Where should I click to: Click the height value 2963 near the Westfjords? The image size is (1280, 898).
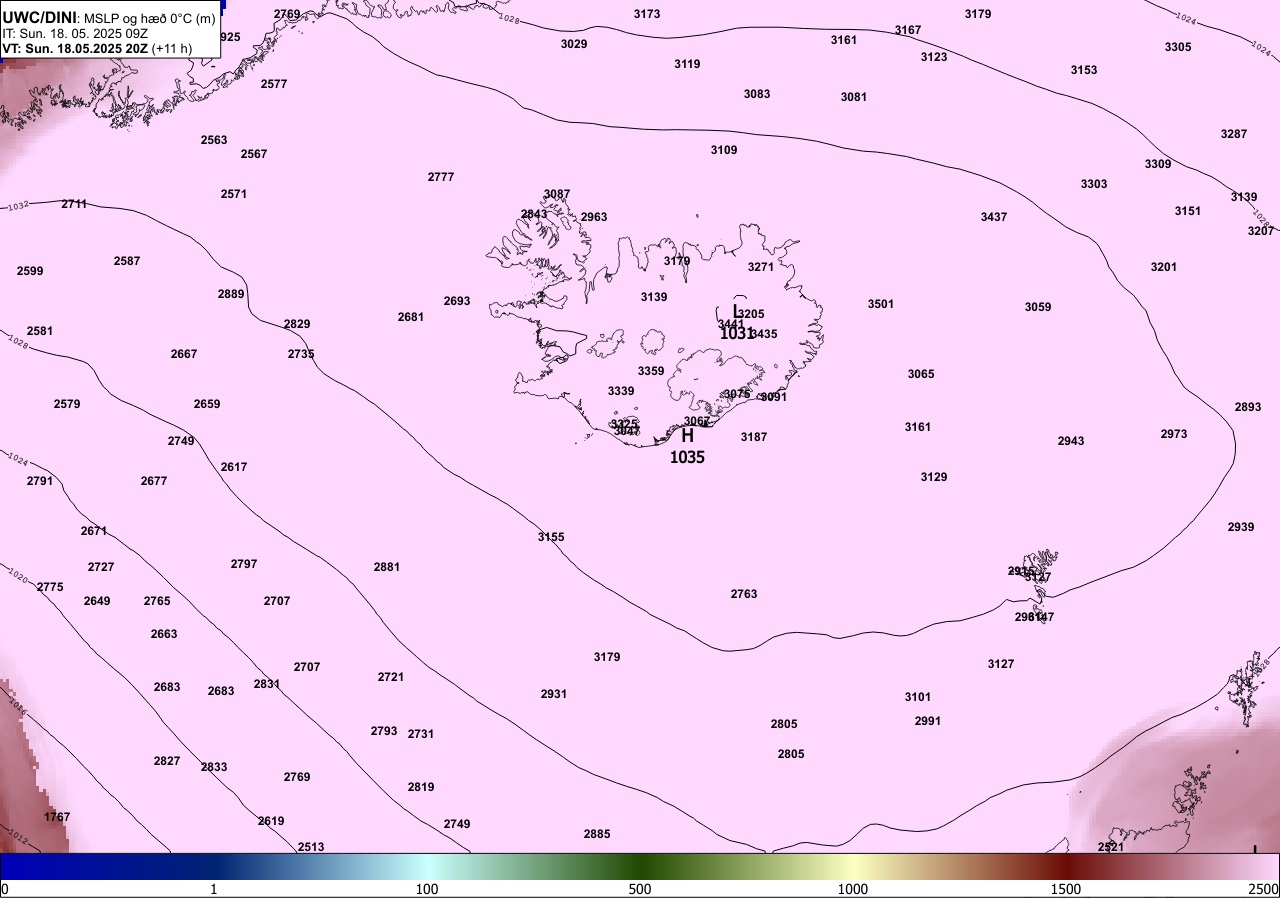click(594, 217)
